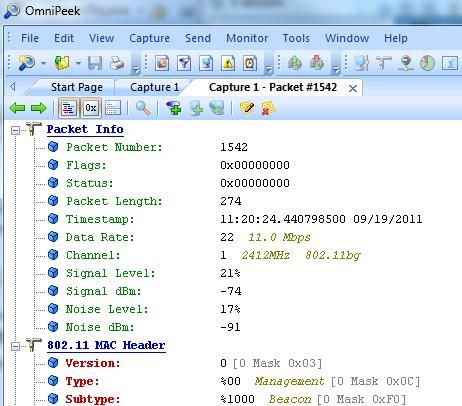The width and height of the screenshot is (462, 406).
Task: Go to next packet with green right arrow
Action: (x=38, y=108)
